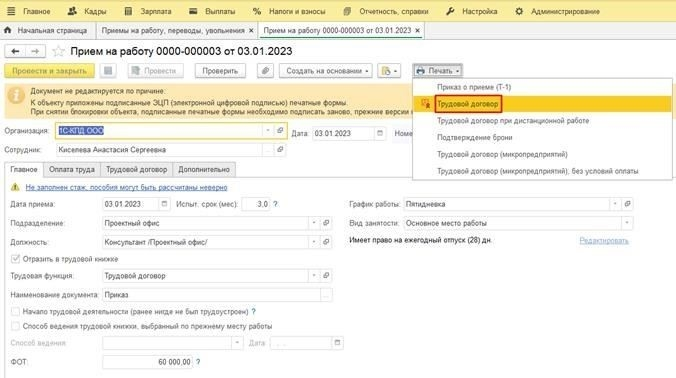This screenshot has height=378, width=676.
Task: Click the Наименование документа field Приказ
Action: (211, 295)
